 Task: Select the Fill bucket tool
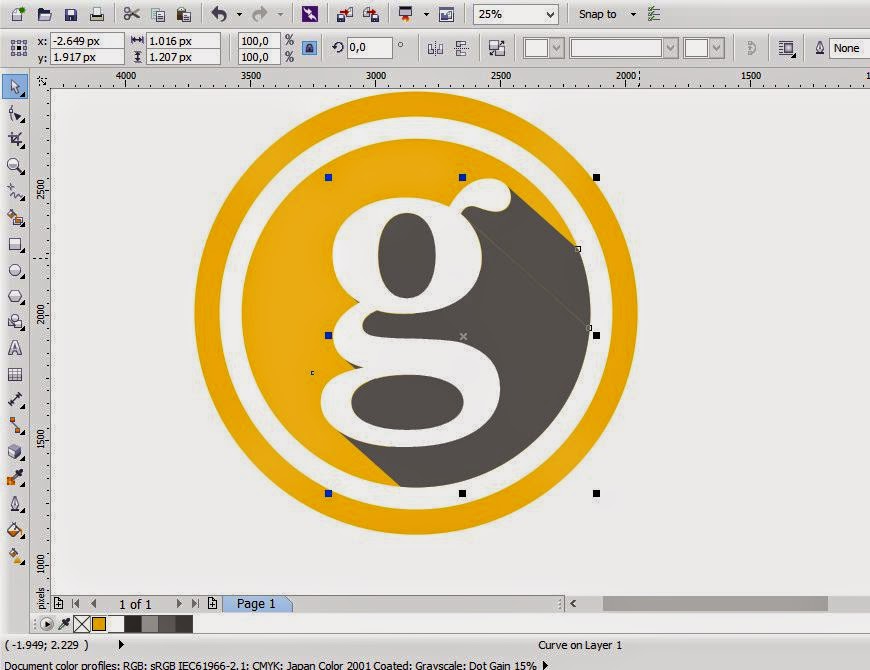(x=16, y=530)
